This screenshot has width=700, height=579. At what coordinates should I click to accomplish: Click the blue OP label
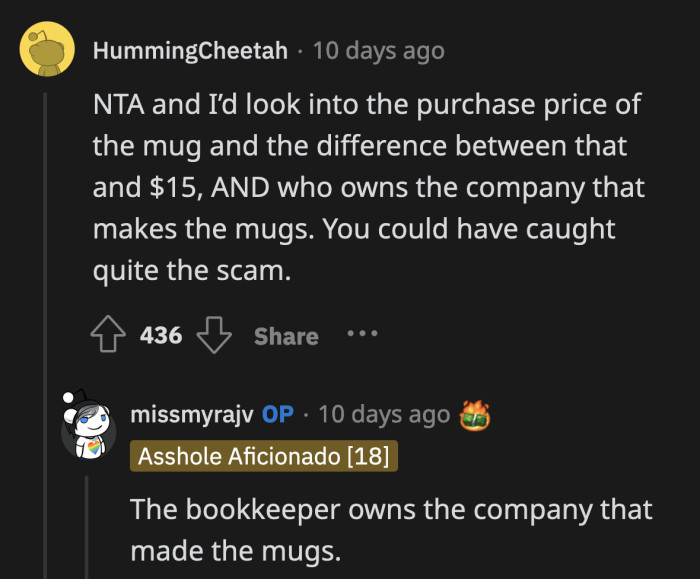tap(277, 414)
